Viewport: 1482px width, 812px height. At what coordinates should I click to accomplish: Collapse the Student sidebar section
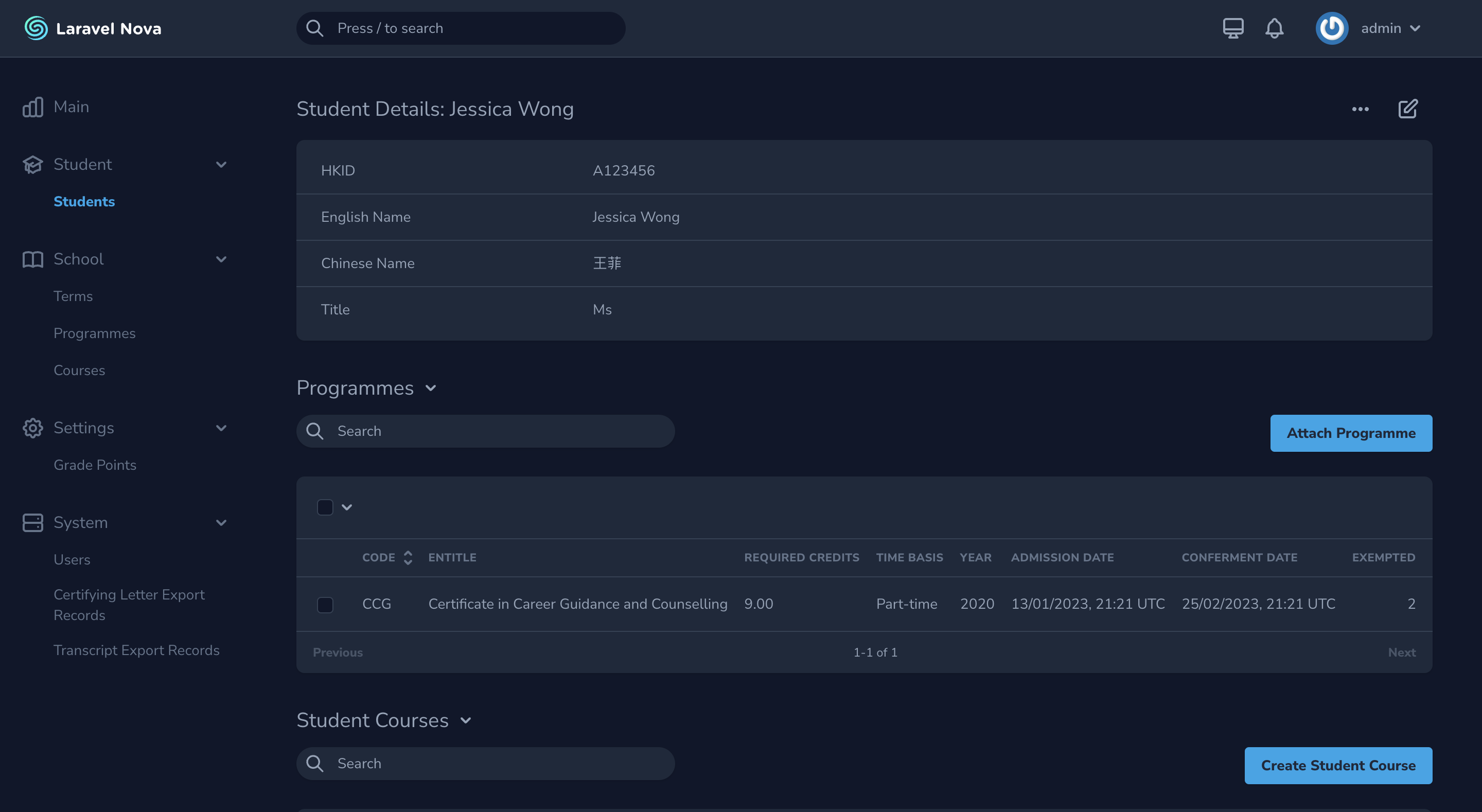pyautogui.click(x=221, y=165)
